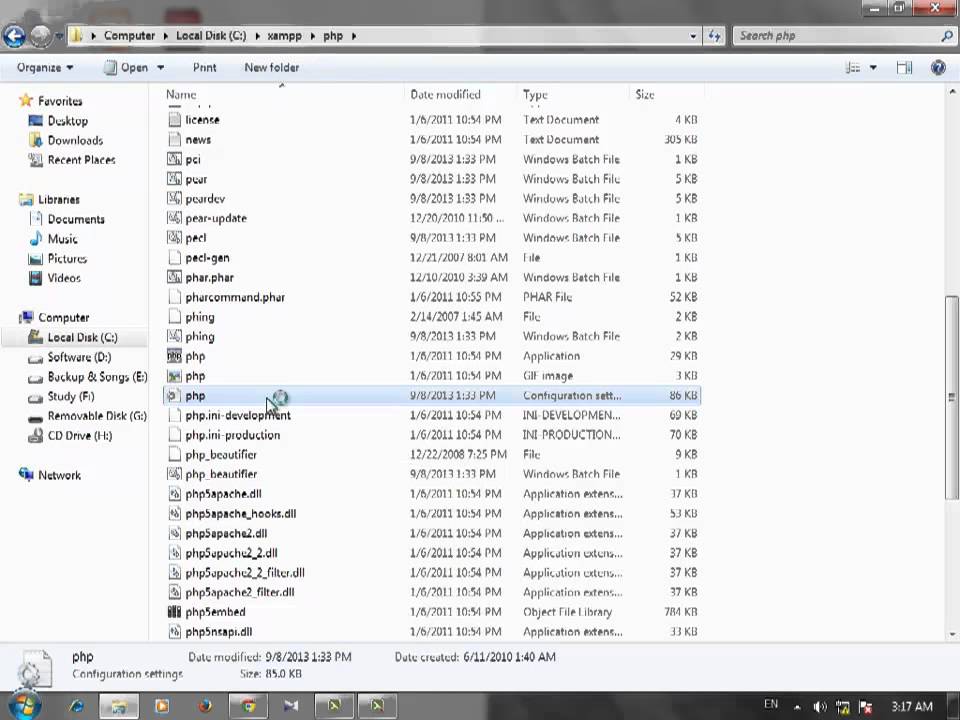Open the Organize dropdown menu

pyautogui.click(x=45, y=67)
